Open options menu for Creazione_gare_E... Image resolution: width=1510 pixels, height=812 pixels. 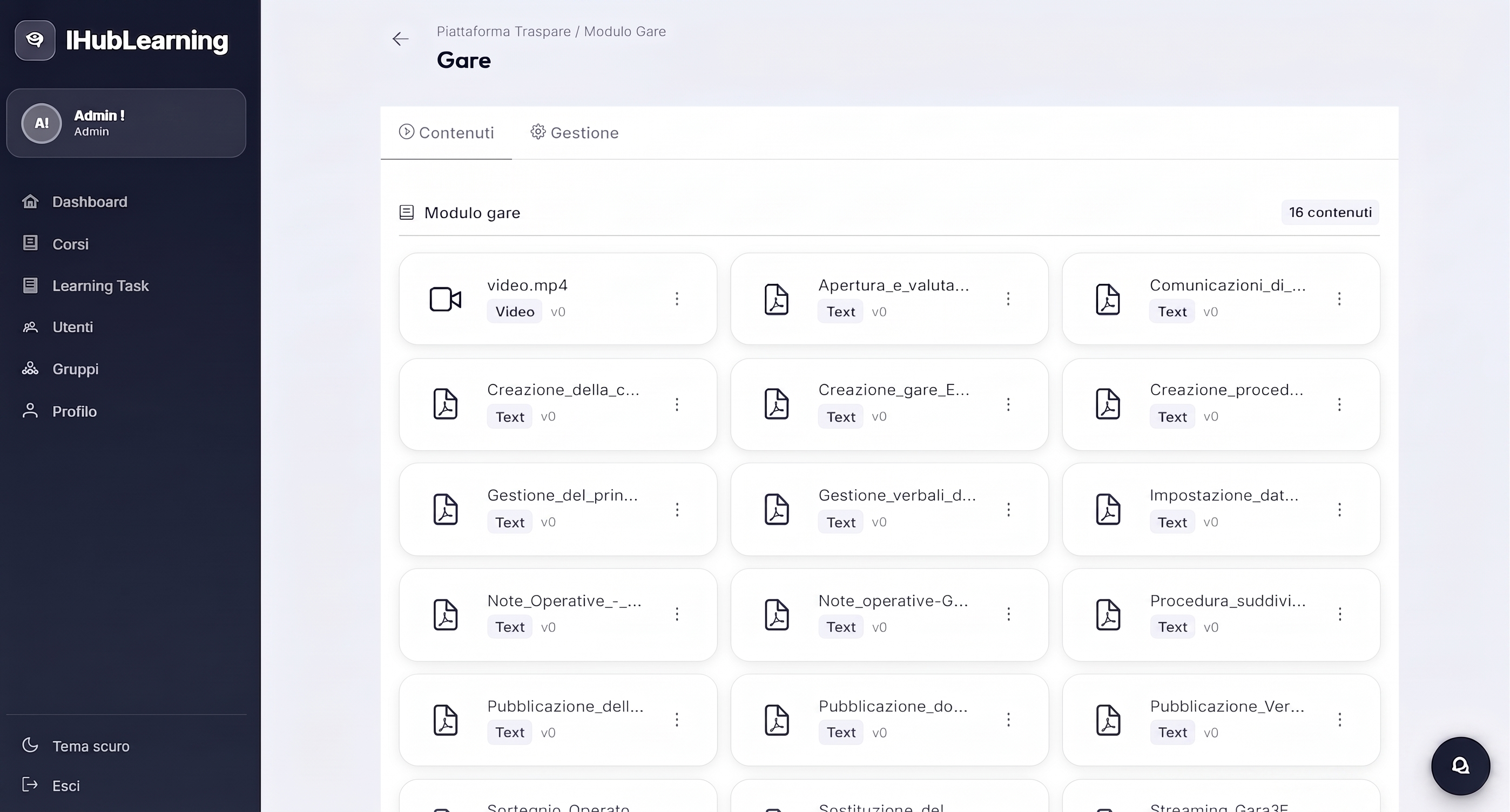pos(1008,404)
